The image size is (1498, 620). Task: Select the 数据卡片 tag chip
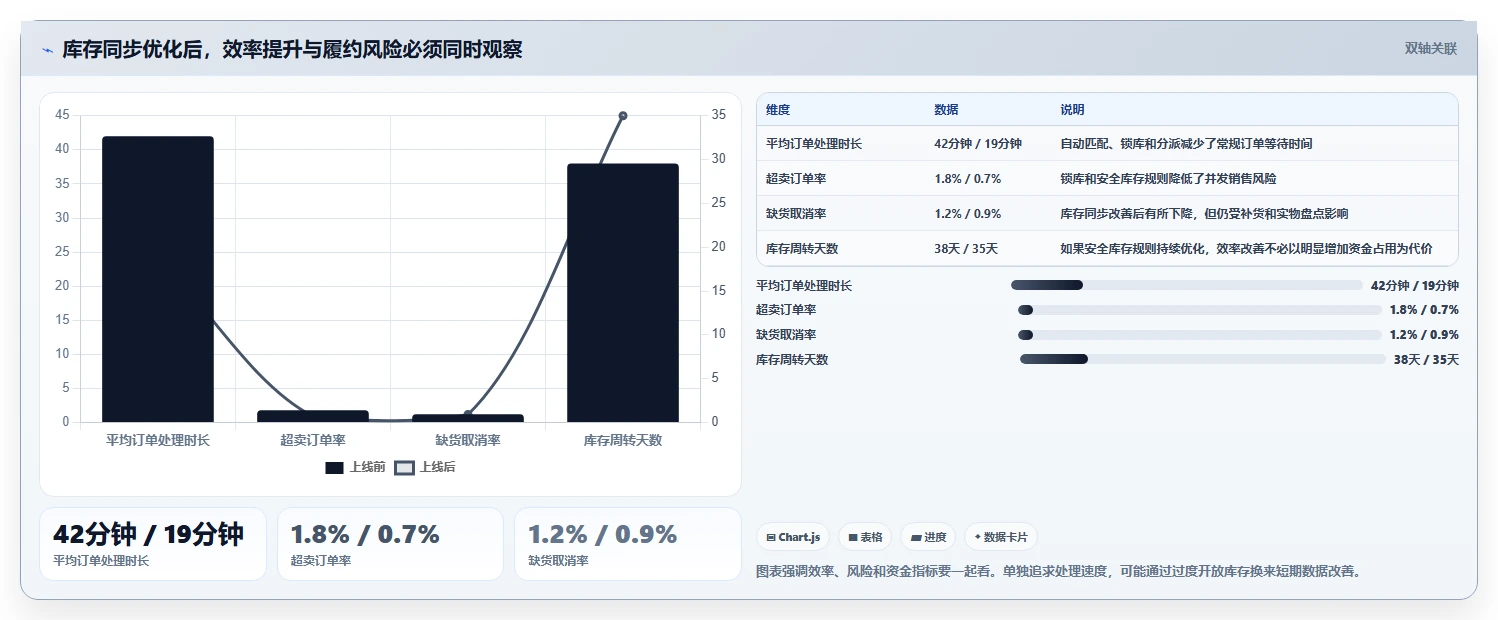[x=1001, y=537]
